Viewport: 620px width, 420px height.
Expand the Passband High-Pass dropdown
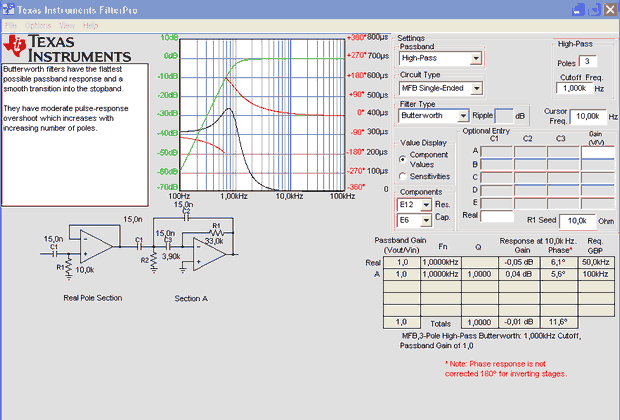pyautogui.click(x=476, y=59)
